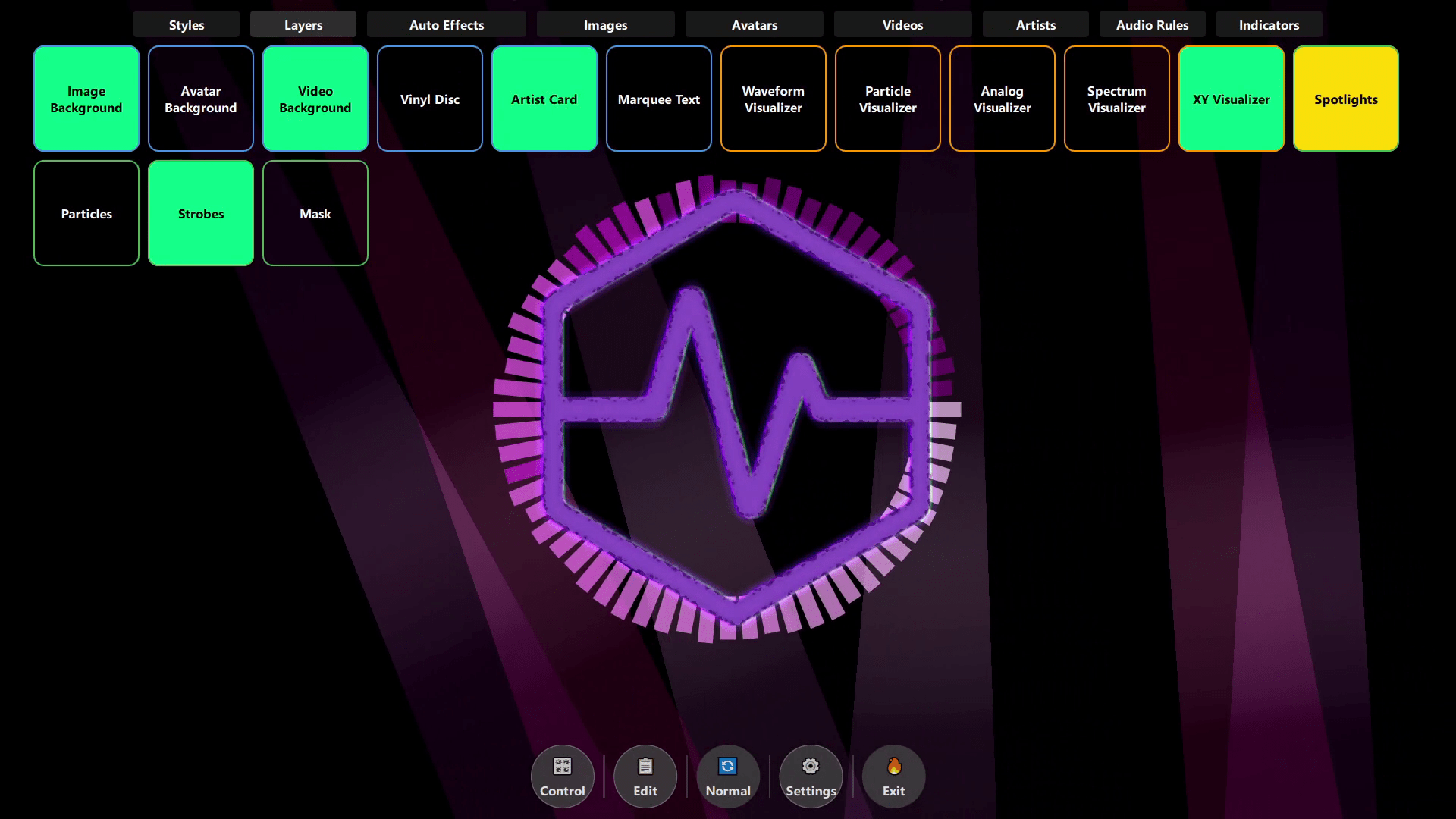
Task: Turn on the Particles layer
Action: [x=86, y=214]
